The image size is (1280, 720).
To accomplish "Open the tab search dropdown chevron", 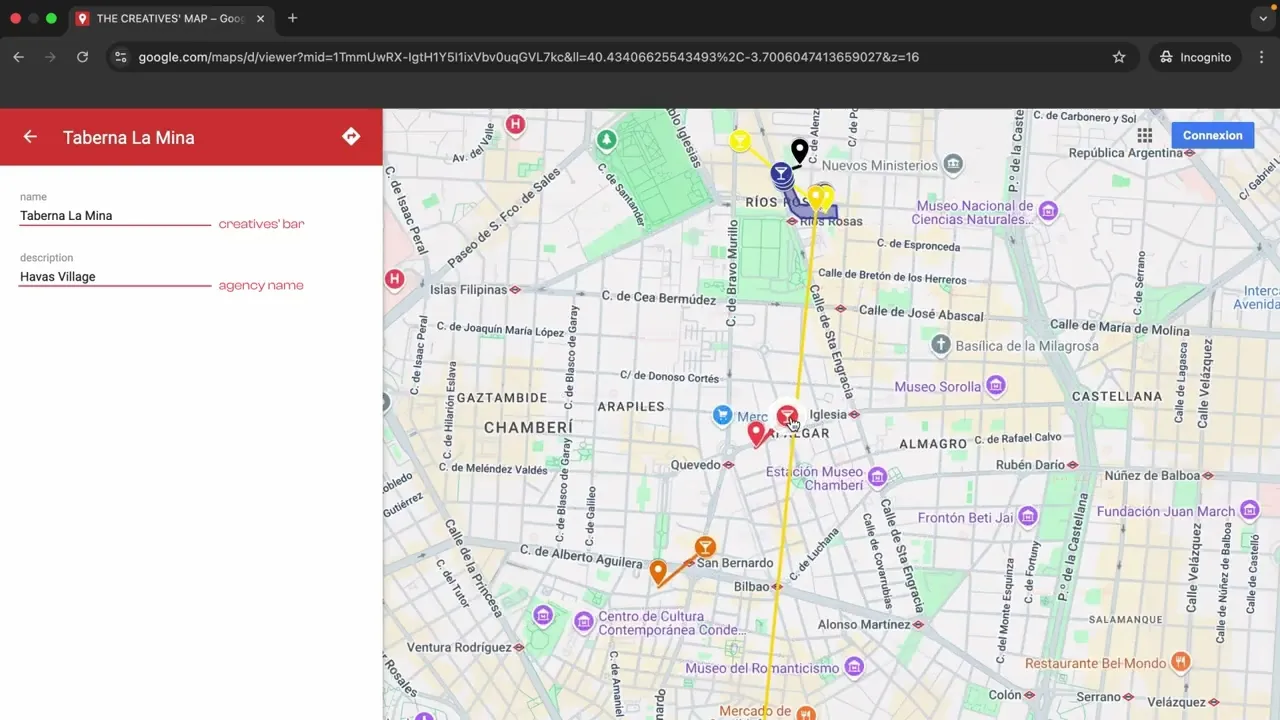I will (x=1264, y=18).
